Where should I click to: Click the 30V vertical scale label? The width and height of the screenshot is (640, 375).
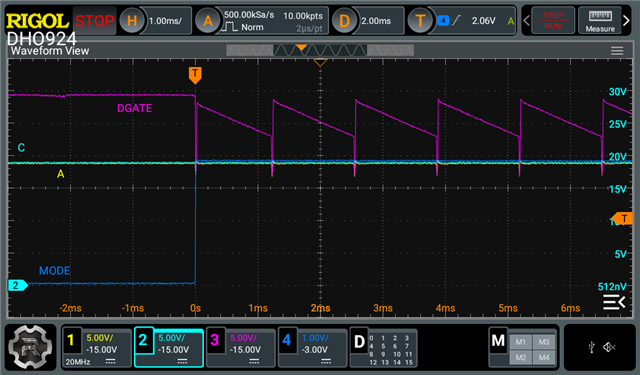[x=617, y=92]
